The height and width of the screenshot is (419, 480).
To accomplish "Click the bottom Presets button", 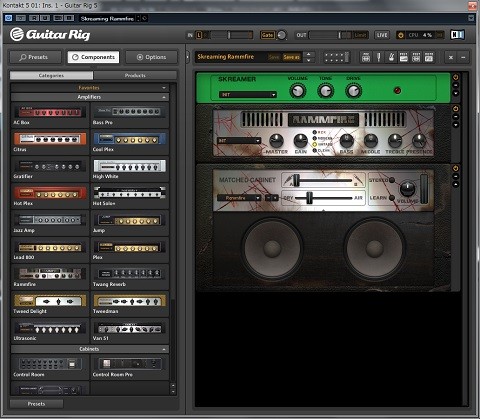I will point(36,404).
